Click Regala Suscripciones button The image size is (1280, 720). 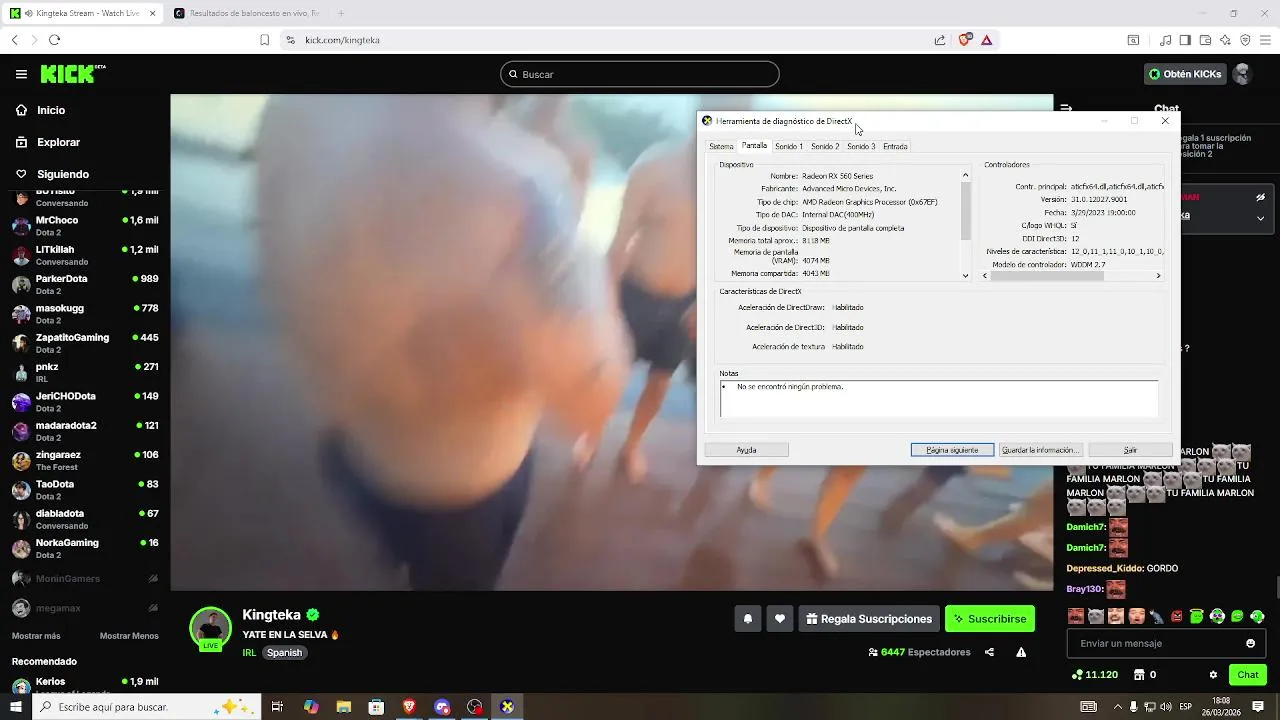869,619
